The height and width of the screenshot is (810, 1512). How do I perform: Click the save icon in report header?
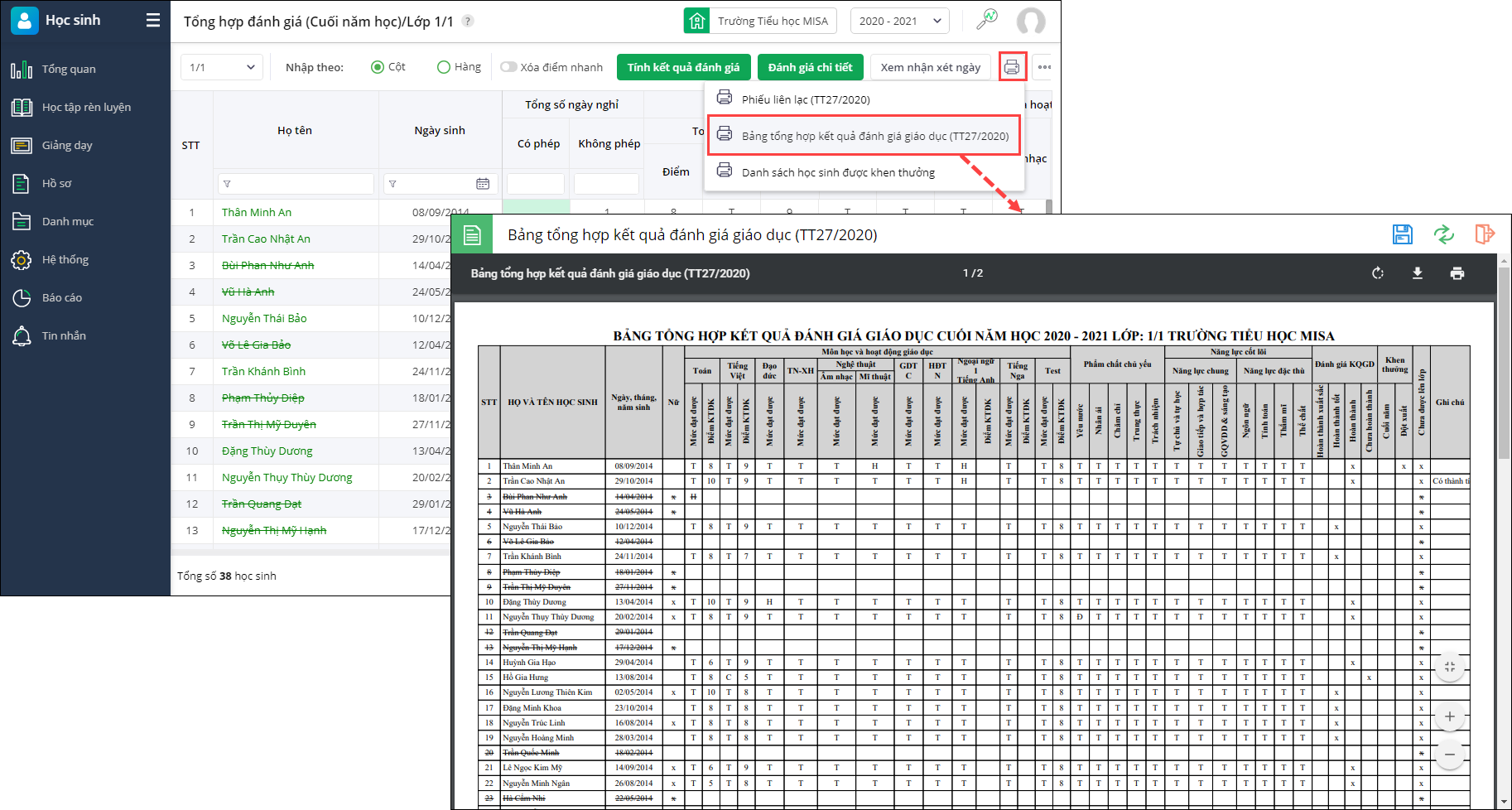[x=1402, y=234]
